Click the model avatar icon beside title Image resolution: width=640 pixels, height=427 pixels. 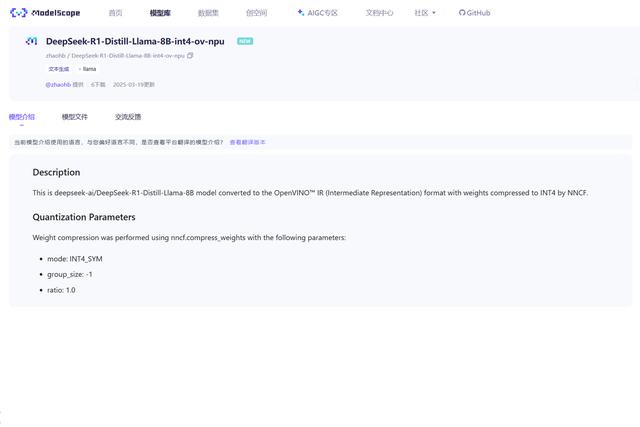pyautogui.click(x=31, y=41)
